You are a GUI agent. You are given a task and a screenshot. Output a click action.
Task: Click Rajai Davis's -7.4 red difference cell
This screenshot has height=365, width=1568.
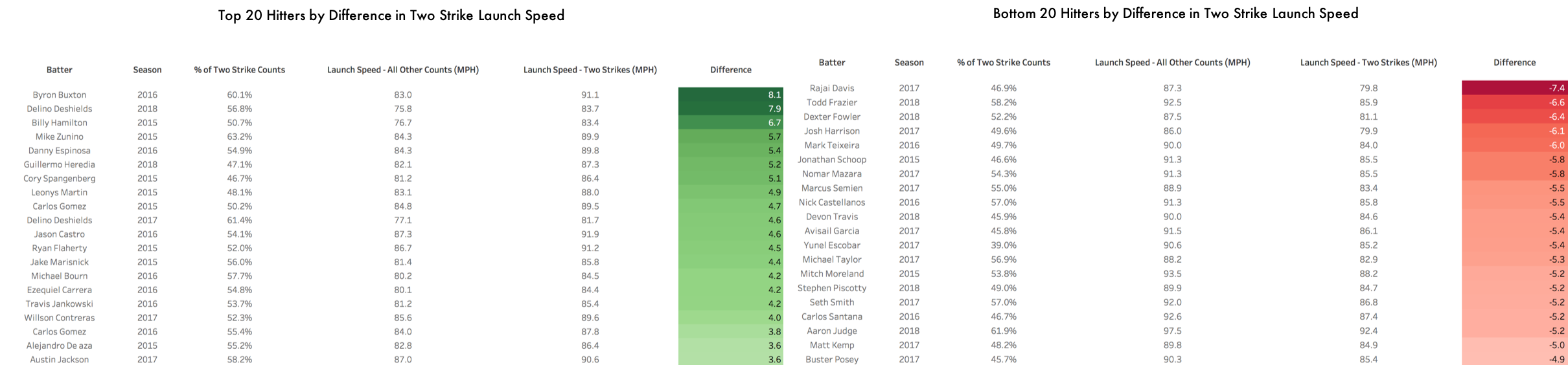pos(1515,88)
